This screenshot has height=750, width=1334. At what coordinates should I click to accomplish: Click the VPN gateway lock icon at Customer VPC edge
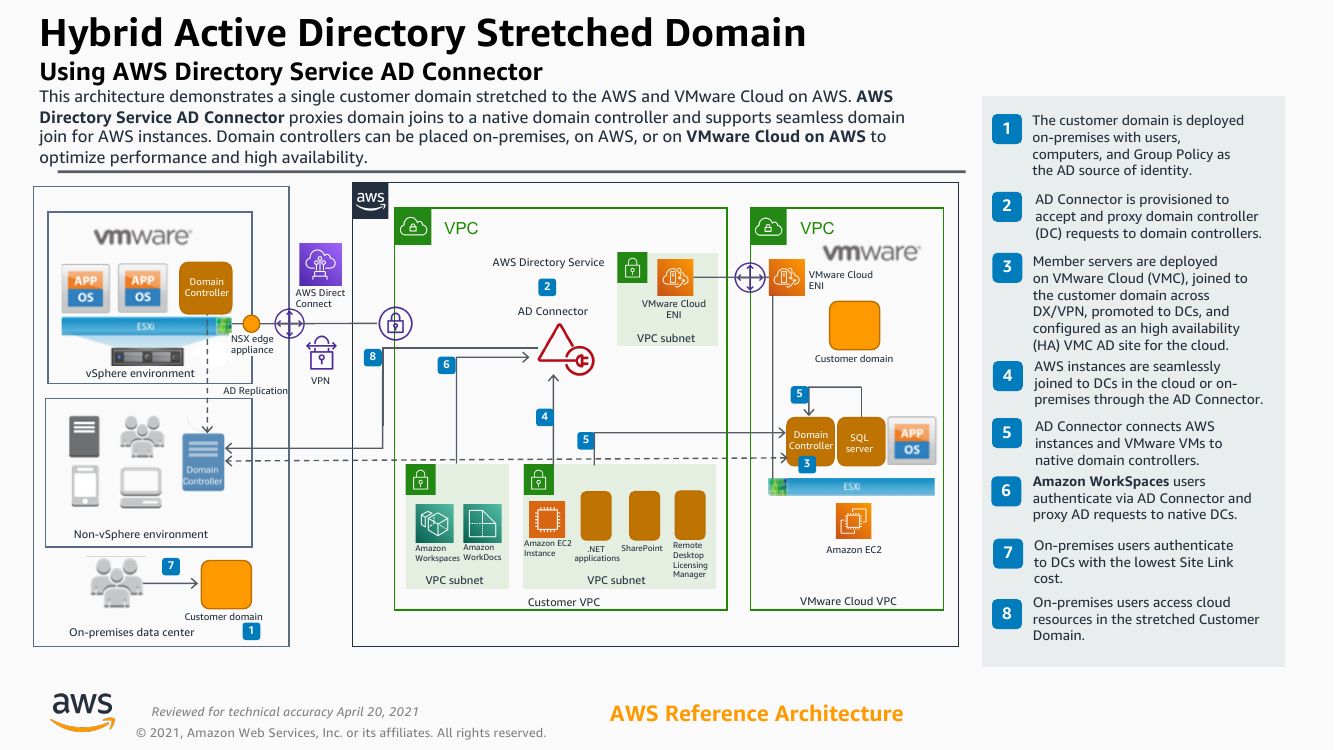pyautogui.click(x=396, y=323)
